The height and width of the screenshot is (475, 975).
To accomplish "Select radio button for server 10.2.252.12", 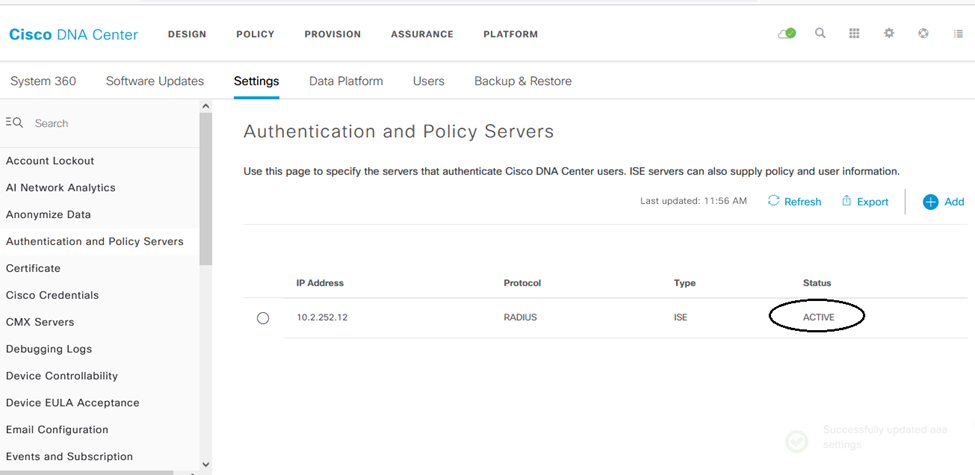I will 263,318.
